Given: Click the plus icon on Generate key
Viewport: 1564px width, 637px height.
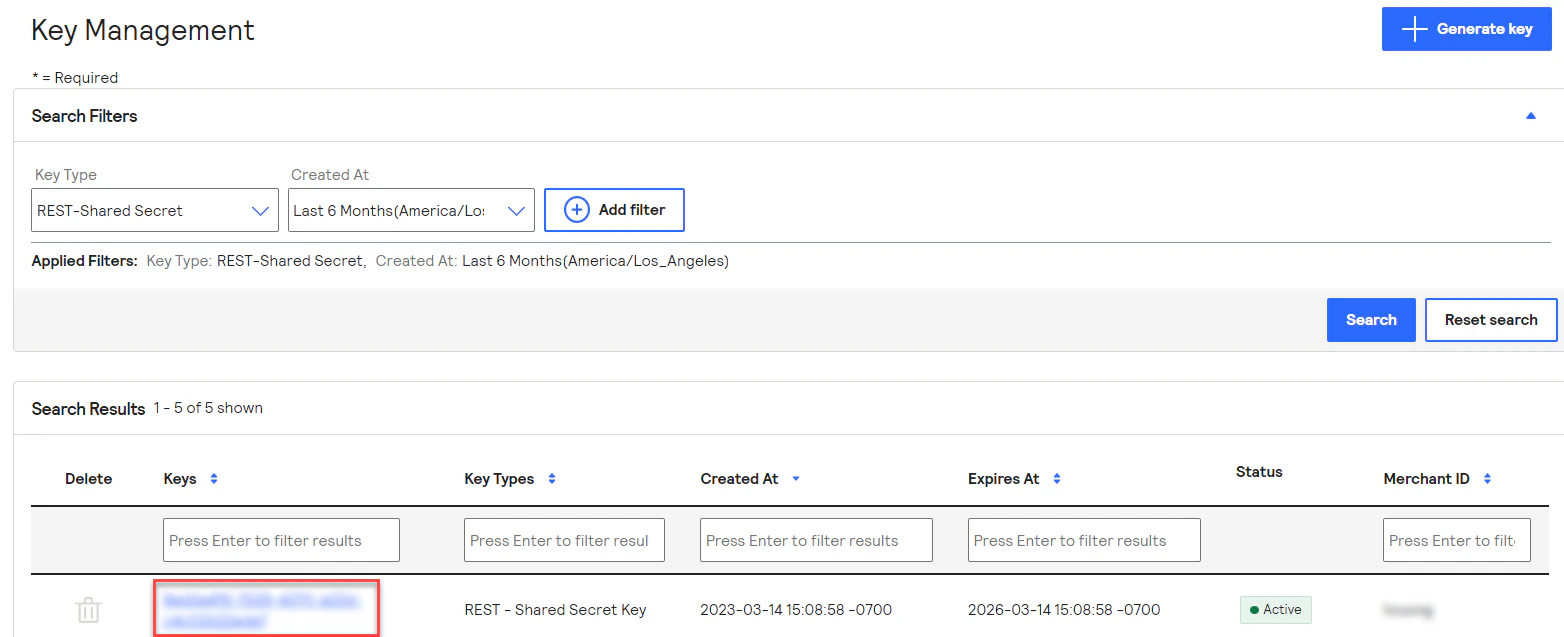Looking at the screenshot, I should click(x=1414, y=29).
